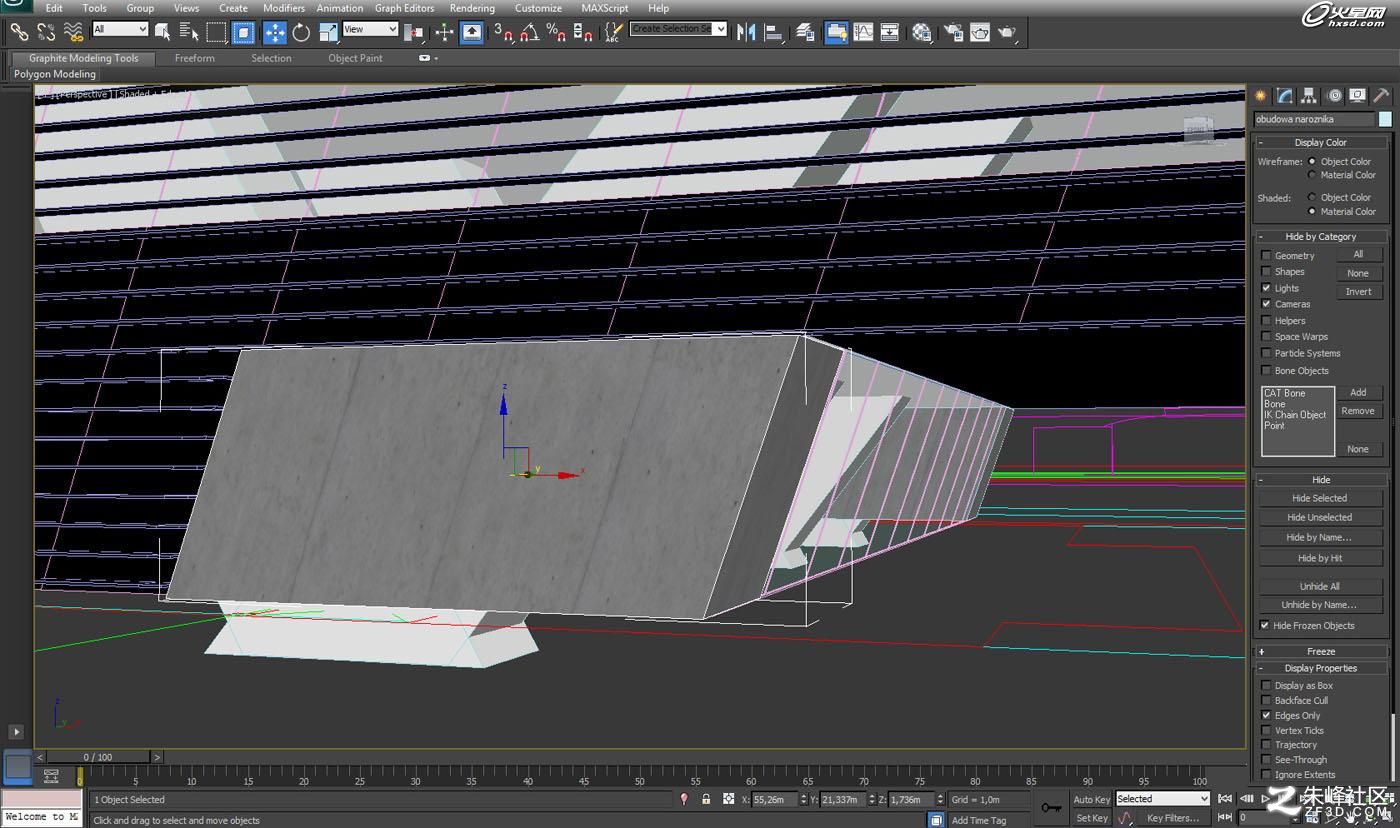
Task: Click the object color swatch beside name
Action: (x=1385, y=119)
